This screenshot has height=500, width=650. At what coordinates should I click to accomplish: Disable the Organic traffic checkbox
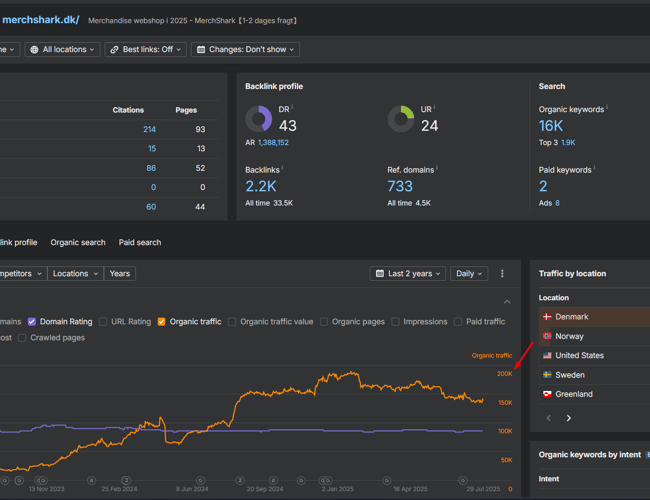pyautogui.click(x=161, y=322)
